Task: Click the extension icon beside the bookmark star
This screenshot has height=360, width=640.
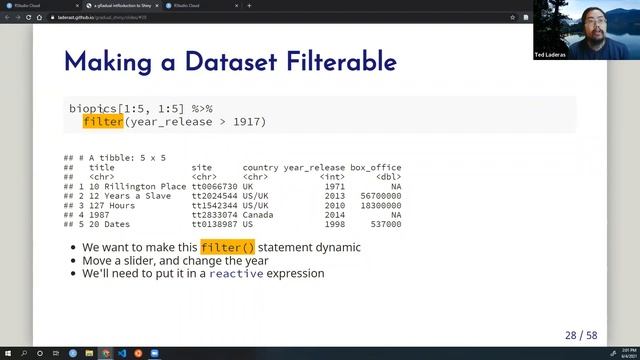Action: 526,18
